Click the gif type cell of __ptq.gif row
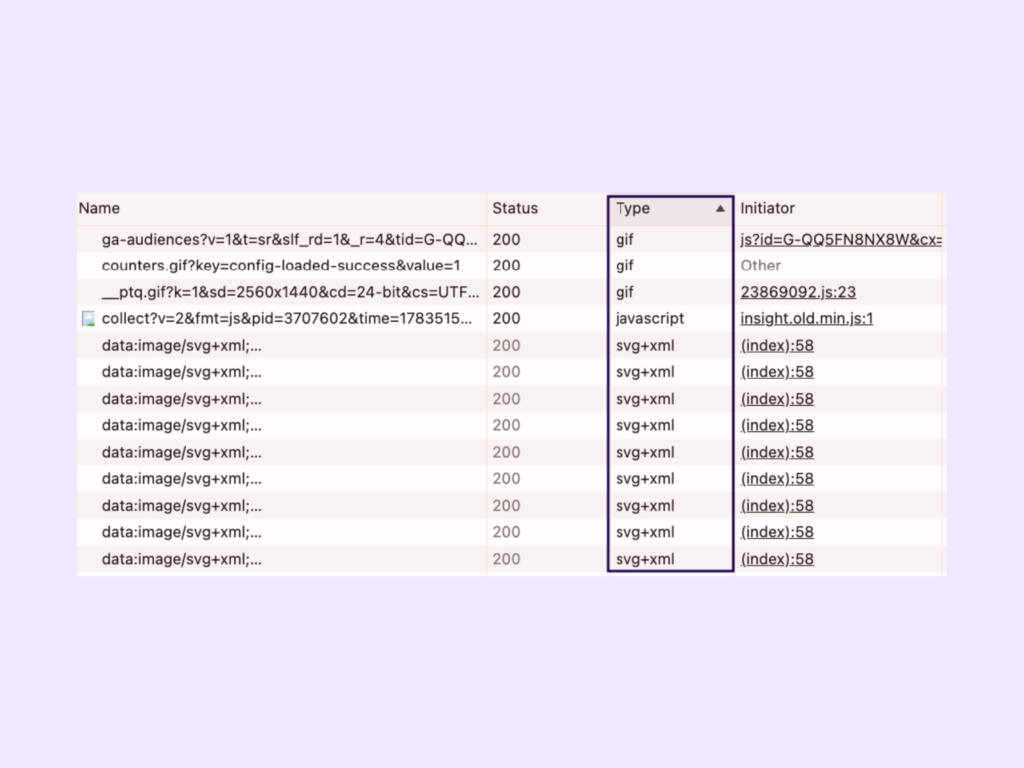This screenshot has width=1024, height=768. coord(624,293)
